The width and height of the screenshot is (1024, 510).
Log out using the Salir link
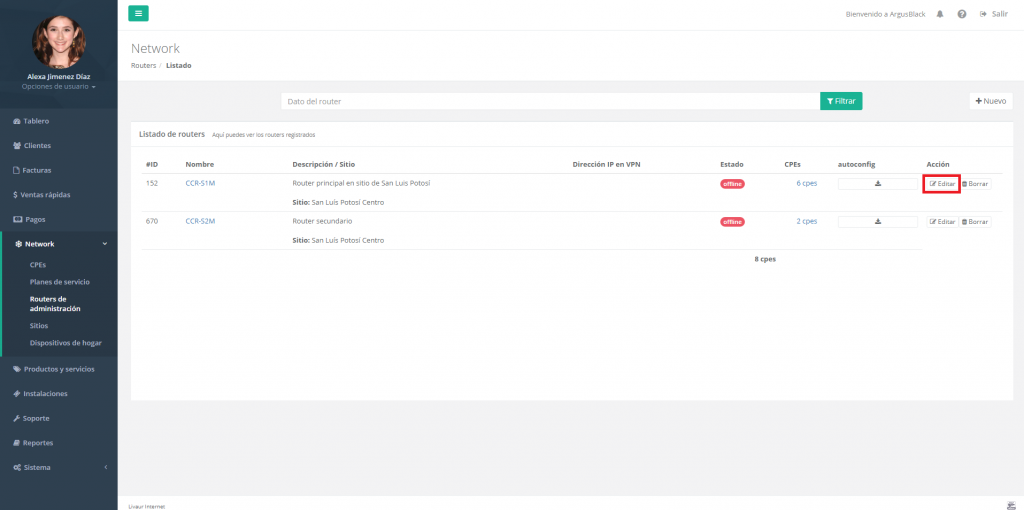[x=993, y=14]
